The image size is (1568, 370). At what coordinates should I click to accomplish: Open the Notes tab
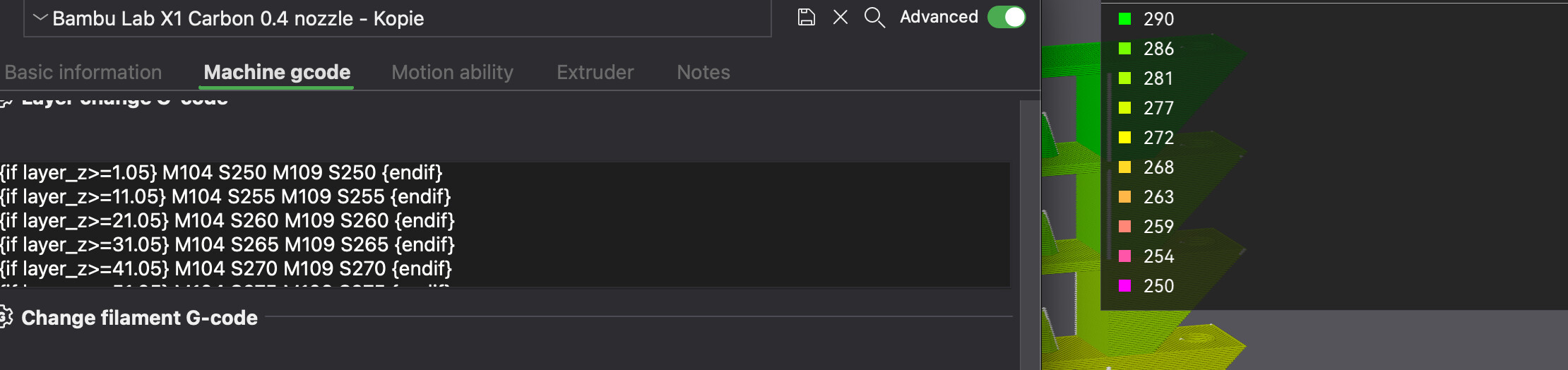[x=703, y=72]
